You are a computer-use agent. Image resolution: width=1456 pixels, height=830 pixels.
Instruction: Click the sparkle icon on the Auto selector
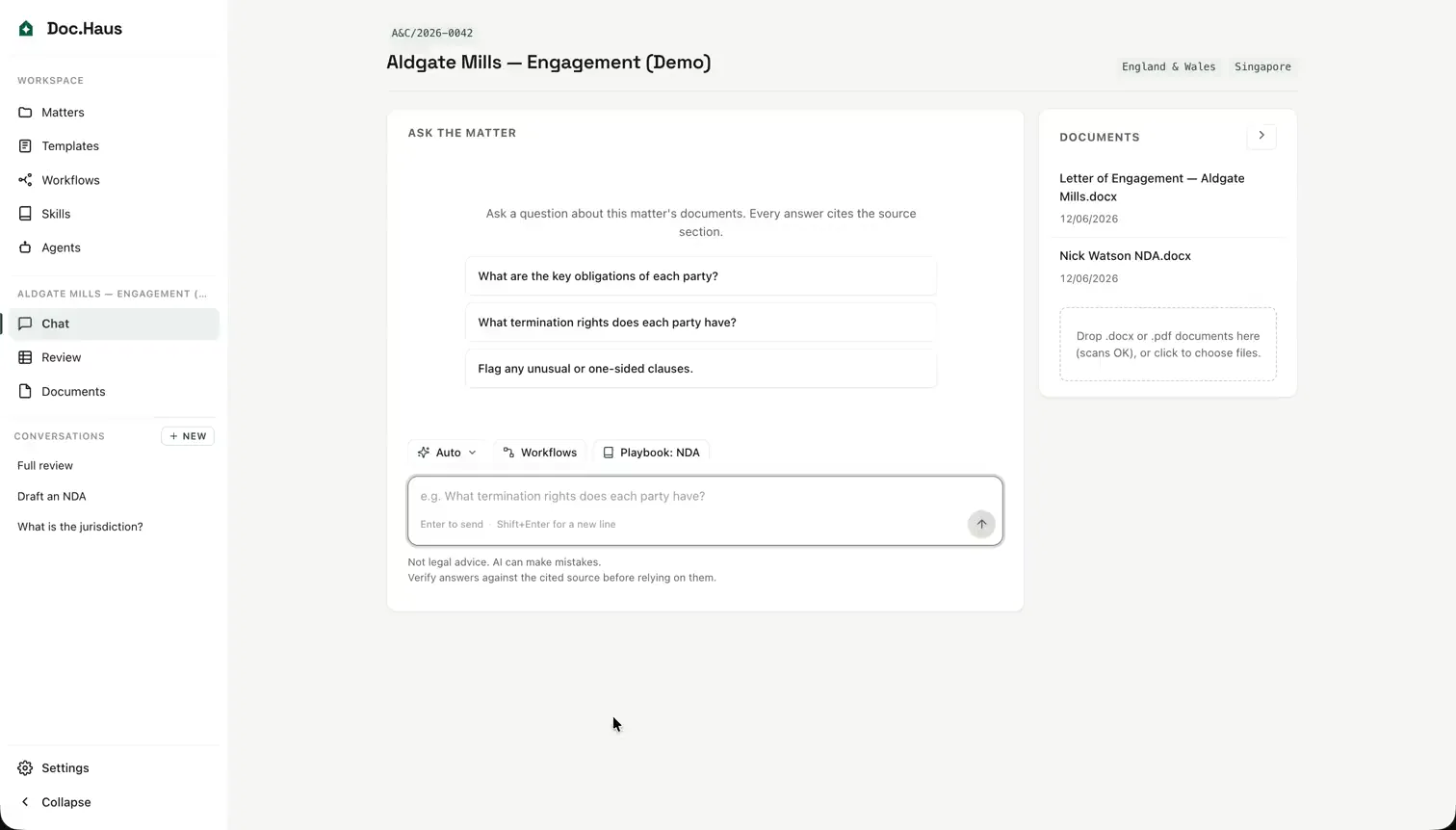[424, 453]
